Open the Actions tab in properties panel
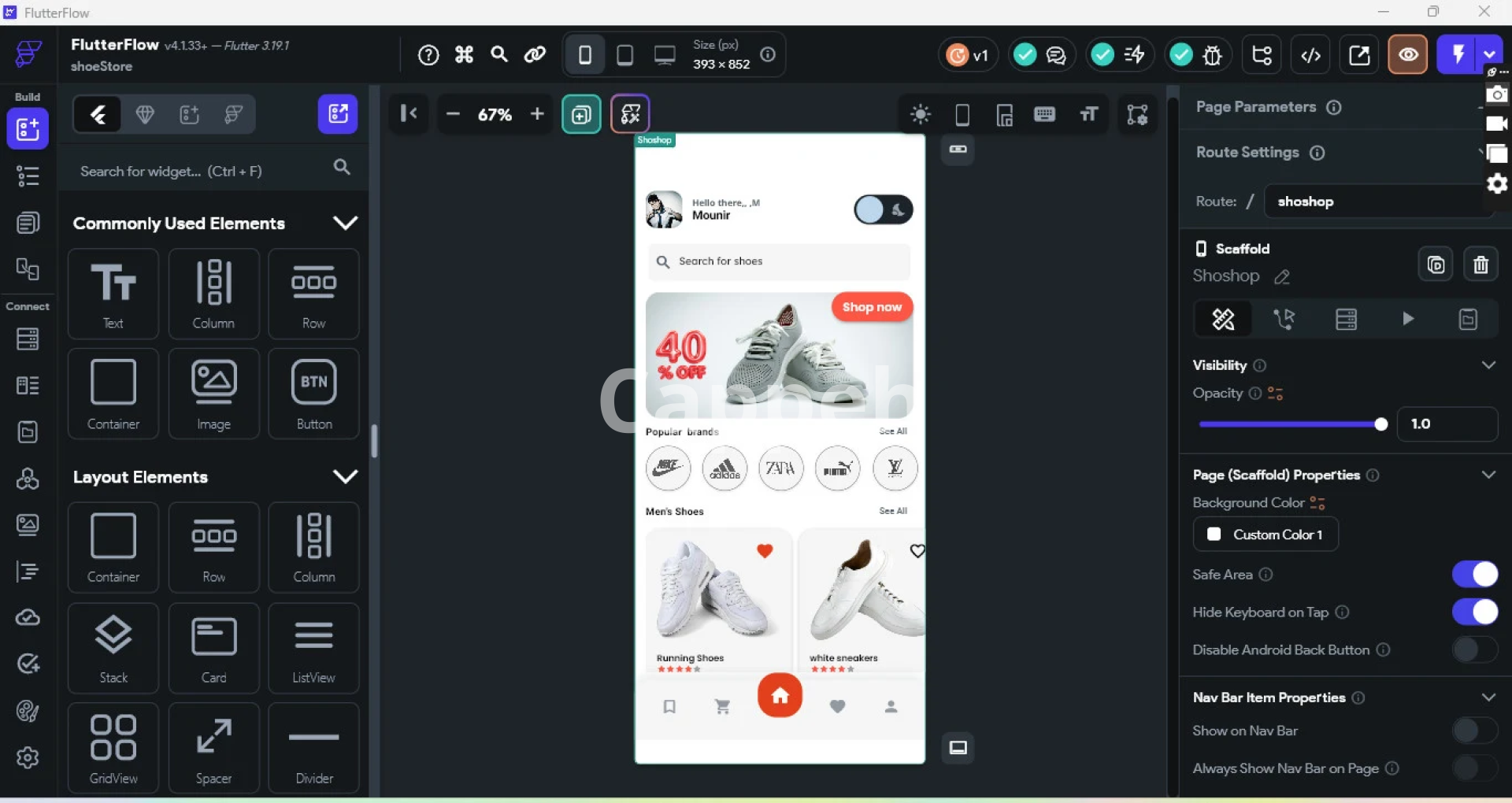The image size is (1512, 803). pyautogui.click(x=1284, y=319)
